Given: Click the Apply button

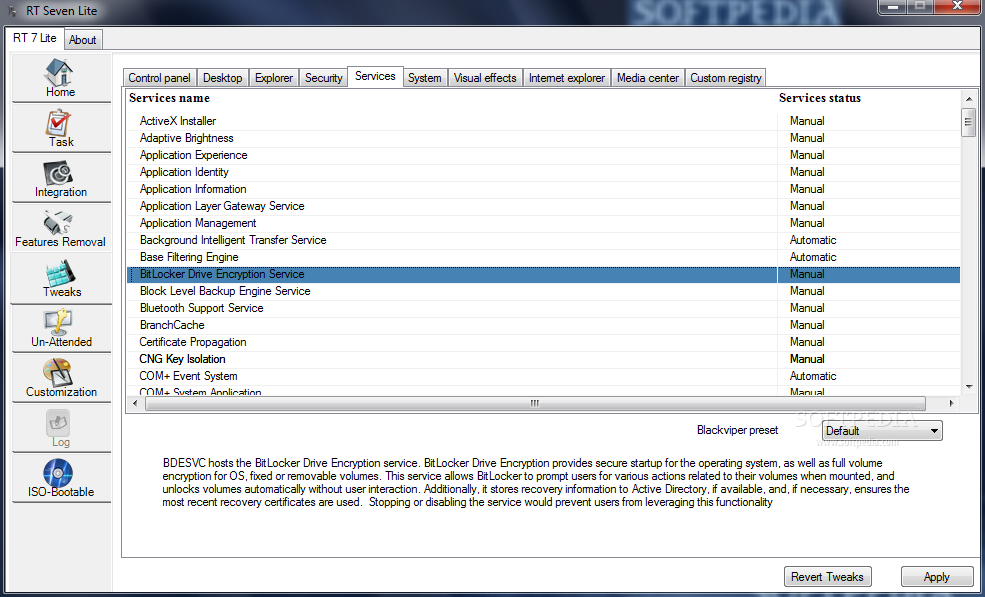Looking at the screenshot, I should (x=937, y=577).
